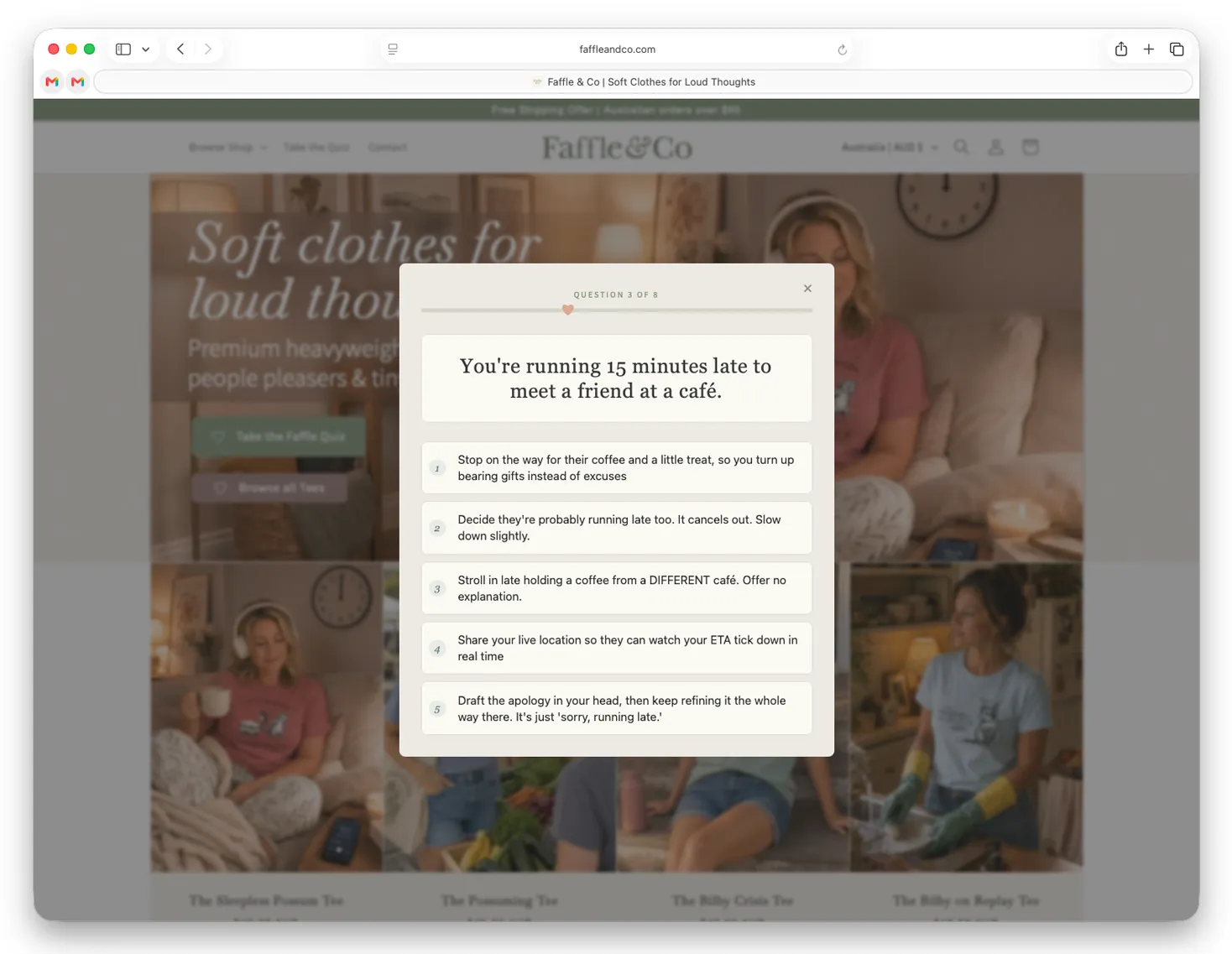Viewport: 1232px width, 954px height.
Task: Close the quiz dialog with the X
Action: pyautogui.click(x=807, y=289)
